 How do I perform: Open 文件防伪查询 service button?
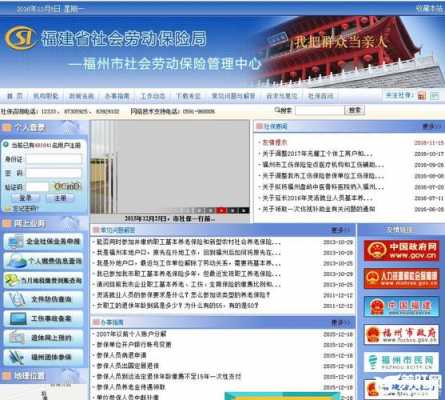tap(43, 299)
